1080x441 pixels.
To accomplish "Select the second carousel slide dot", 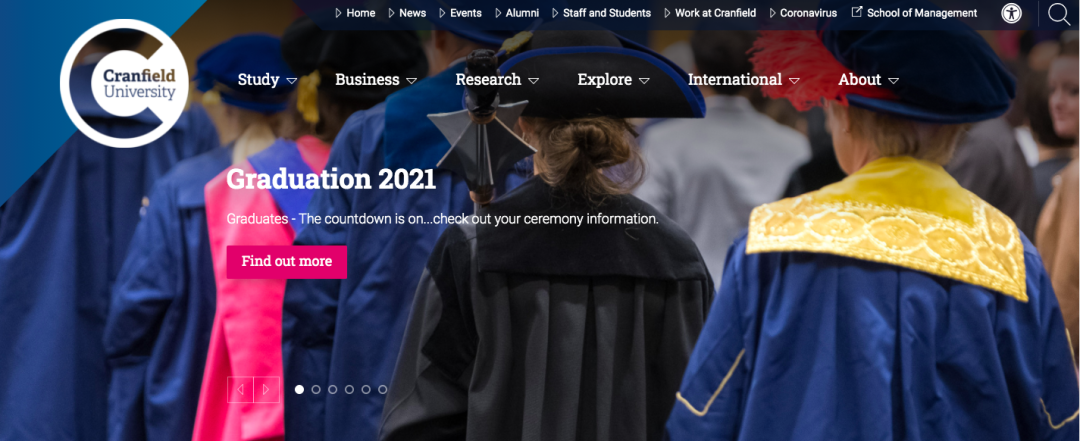I will pos(316,389).
